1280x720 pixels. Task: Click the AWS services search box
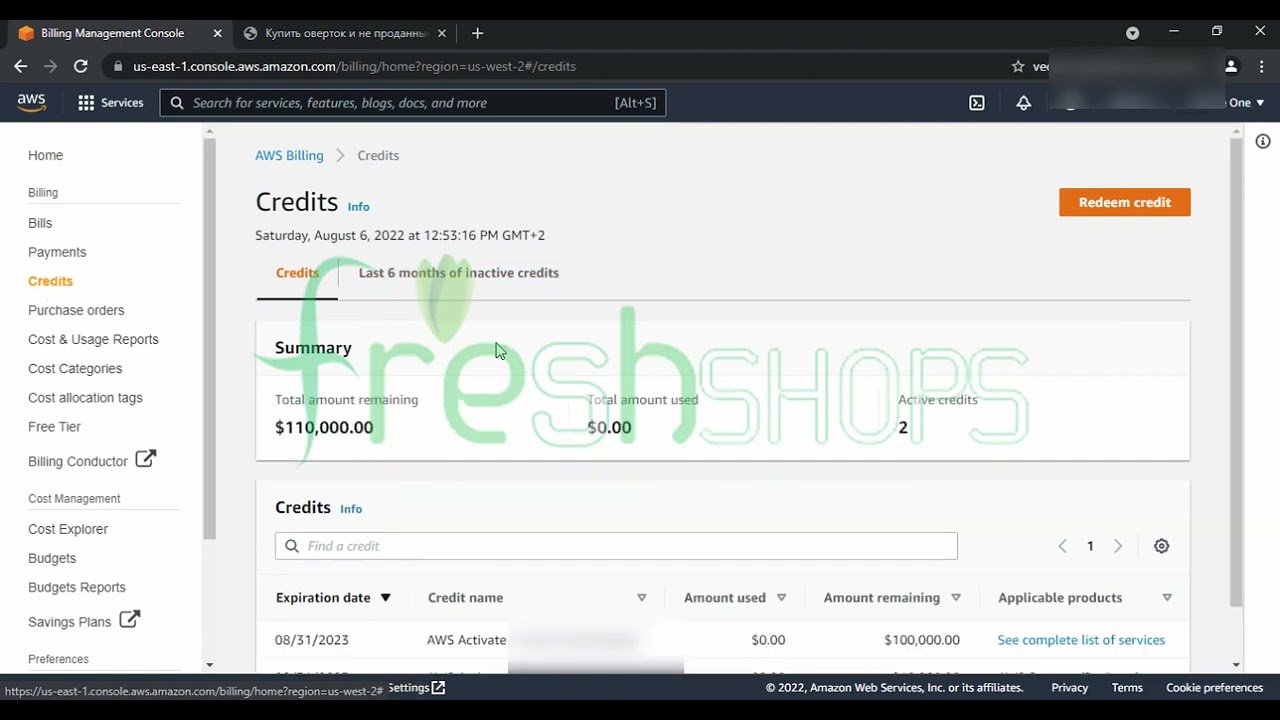click(412, 103)
